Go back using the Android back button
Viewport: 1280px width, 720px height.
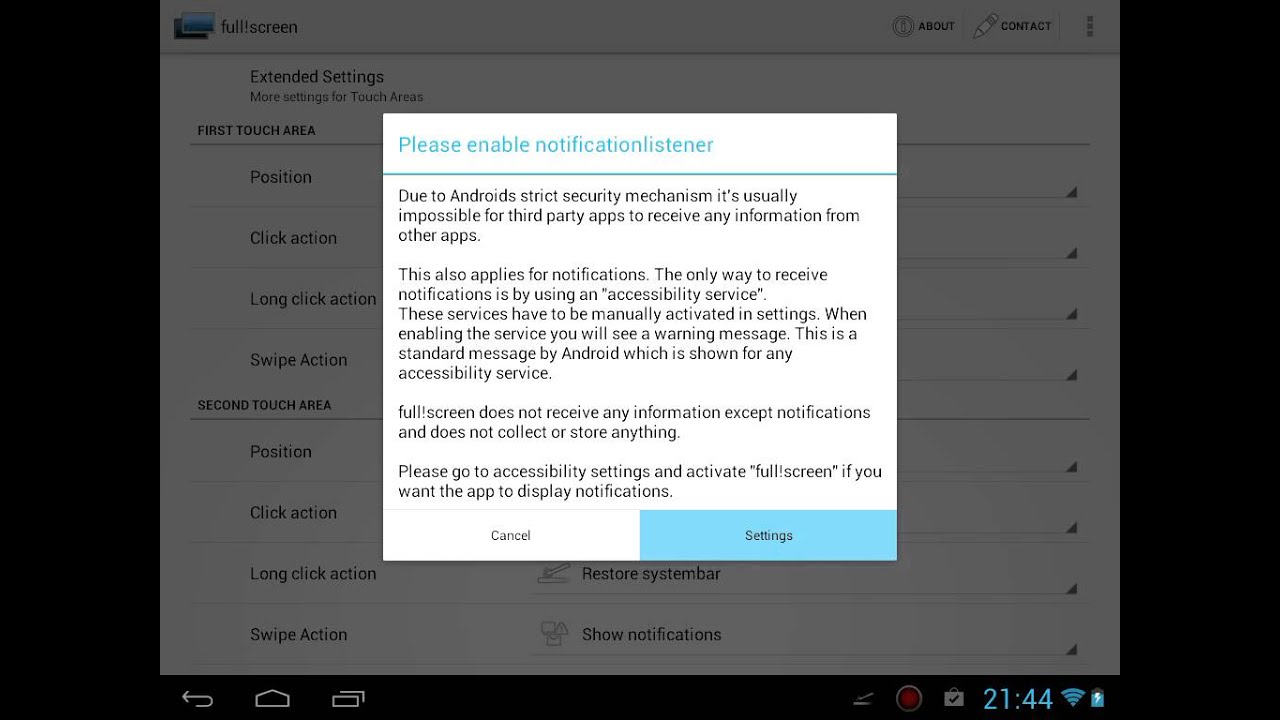click(197, 698)
